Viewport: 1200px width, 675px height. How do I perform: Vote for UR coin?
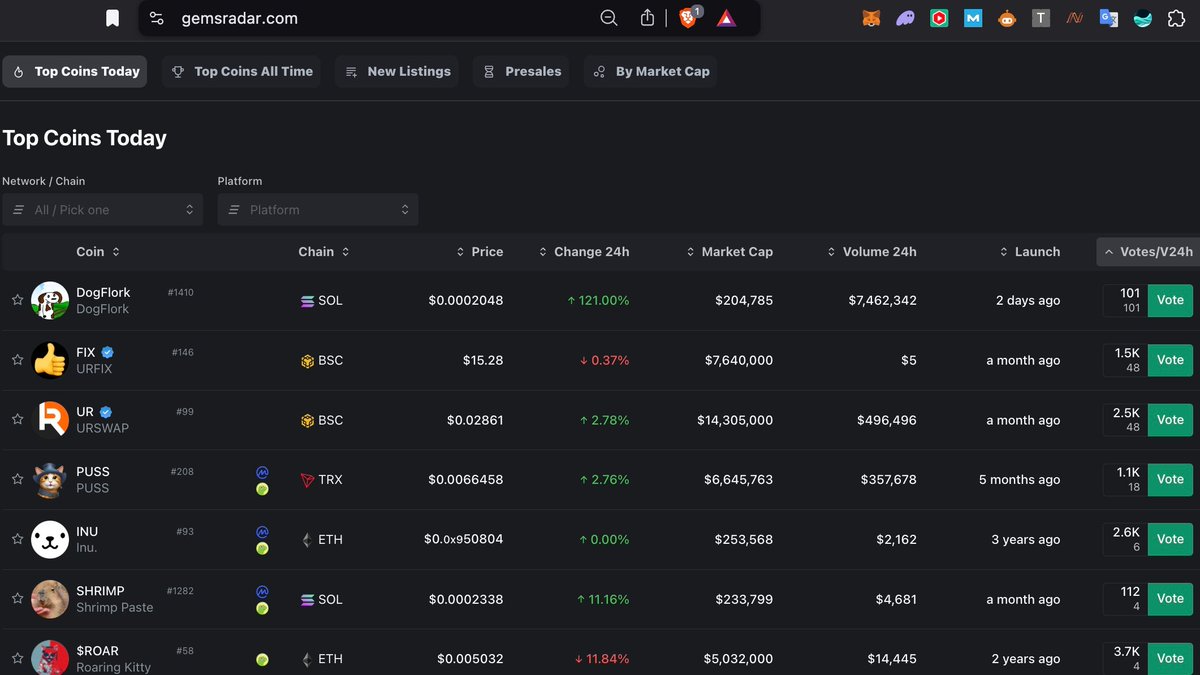point(1170,420)
